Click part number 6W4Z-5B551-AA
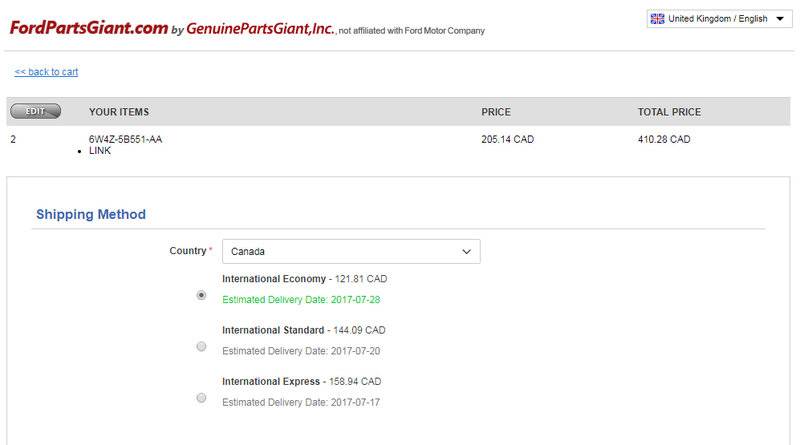 click(x=125, y=139)
